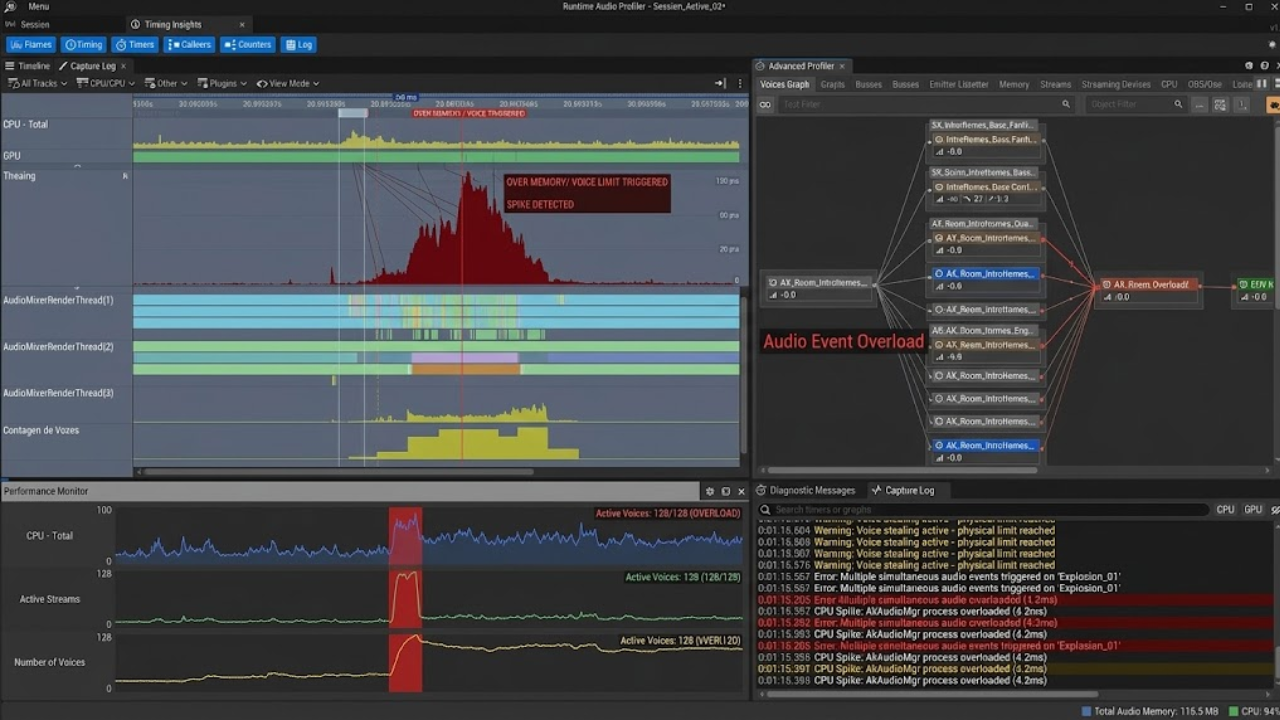Click the Text Filter search field
1280x720 pixels.
click(926, 104)
